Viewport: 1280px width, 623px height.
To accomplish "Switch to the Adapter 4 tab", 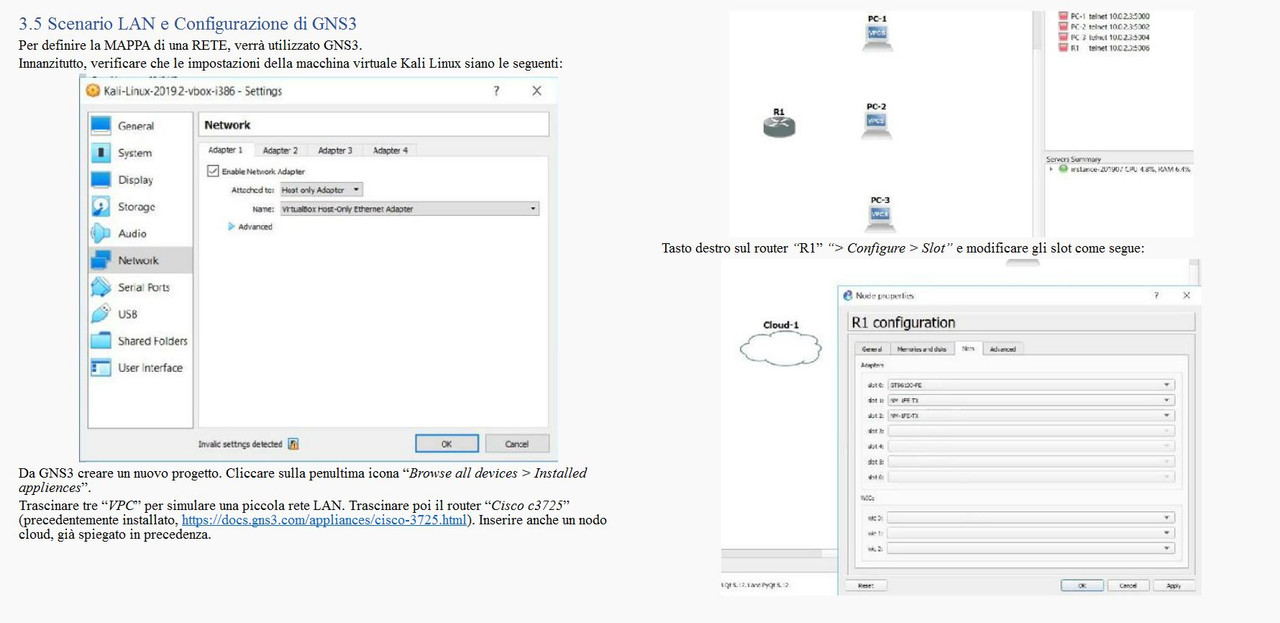I will click(390, 150).
